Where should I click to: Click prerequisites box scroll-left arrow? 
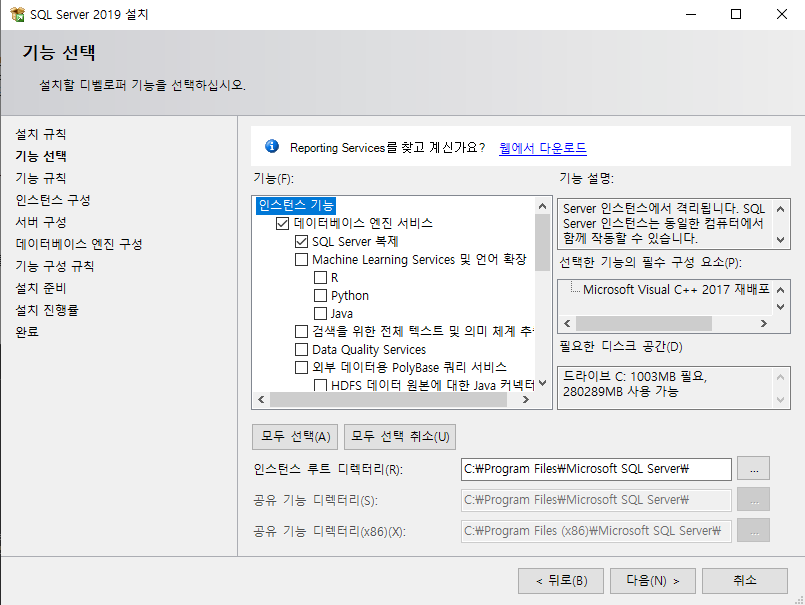567,324
